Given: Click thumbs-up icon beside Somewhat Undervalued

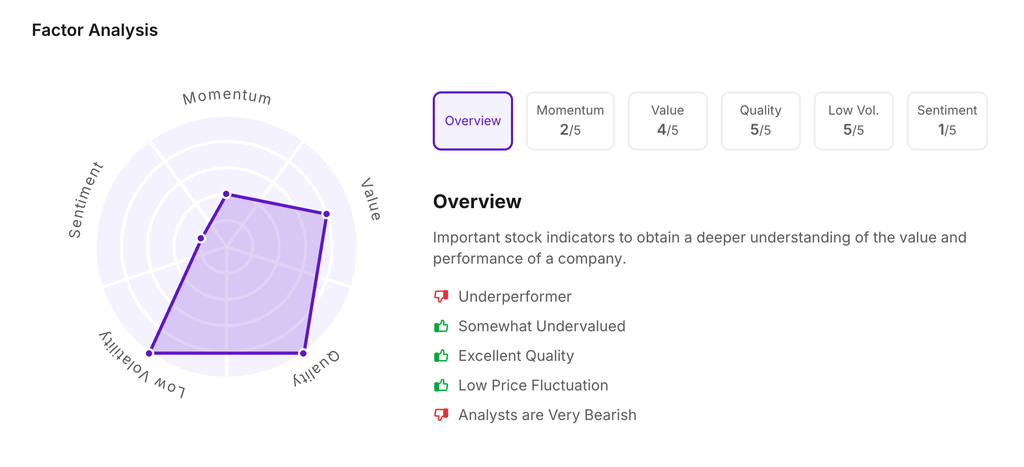Looking at the screenshot, I should coord(441,326).
